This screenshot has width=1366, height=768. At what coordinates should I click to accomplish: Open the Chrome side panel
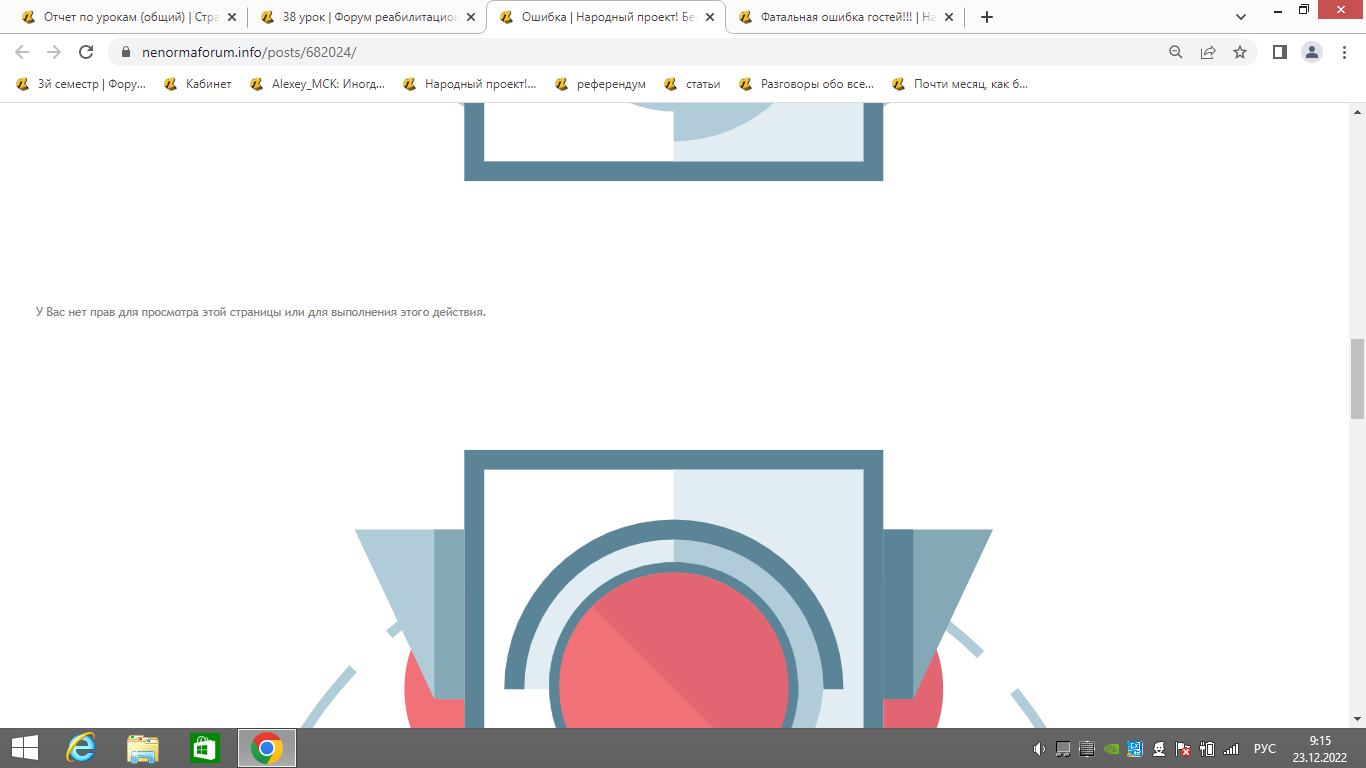click(x=1279, y=52)
